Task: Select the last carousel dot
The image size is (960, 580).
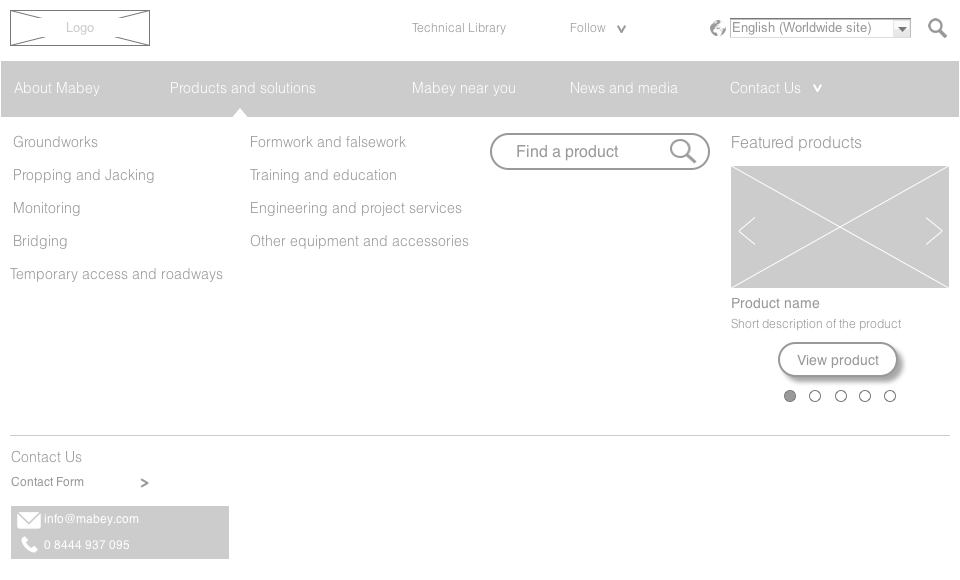Action: 890,396
